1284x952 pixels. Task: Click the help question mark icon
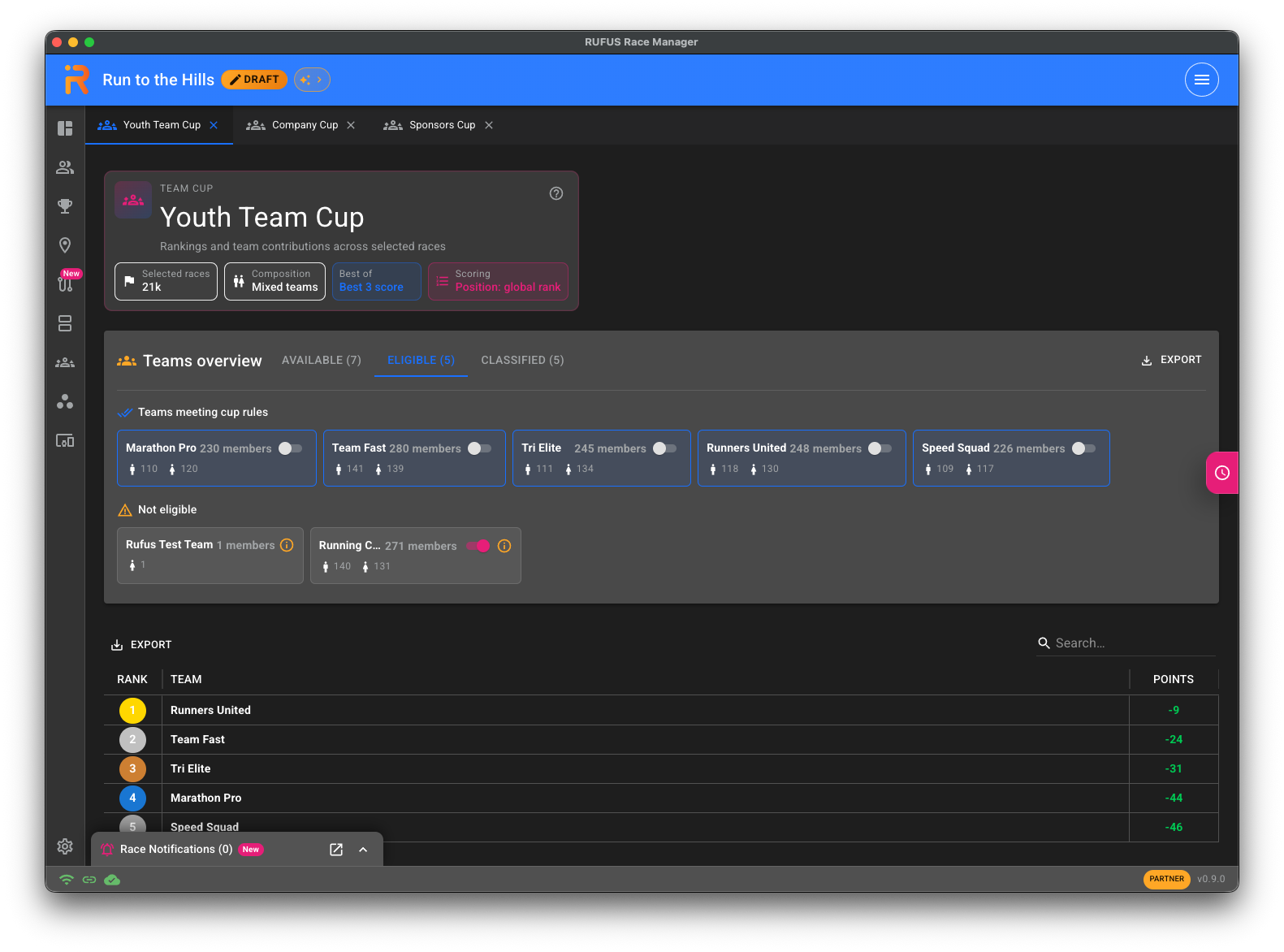click(x=556, y=193)
